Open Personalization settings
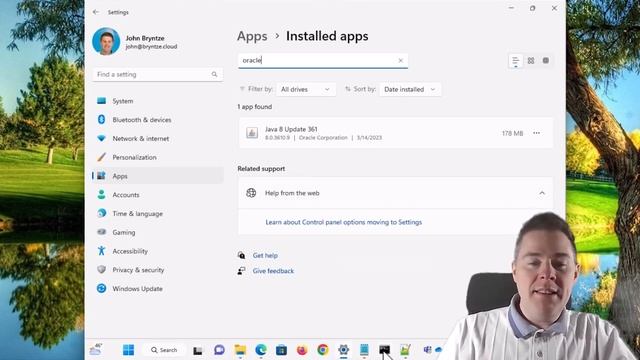The height and width of the screenshot is (360, 640). [158, 157]
